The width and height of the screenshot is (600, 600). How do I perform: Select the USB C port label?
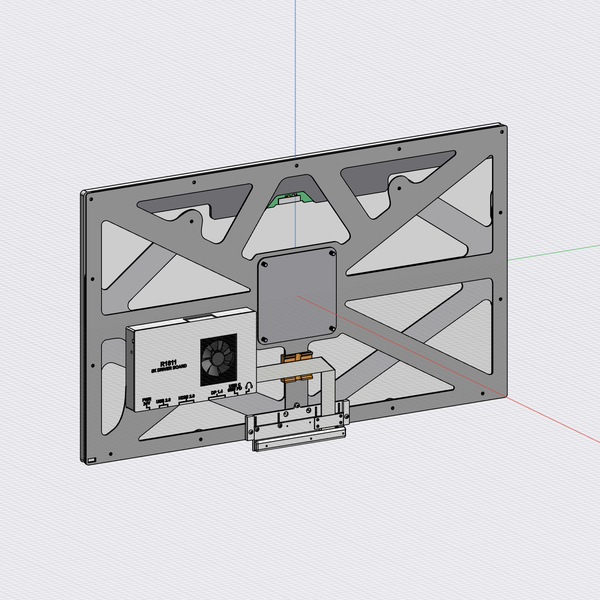click(234, 387)
